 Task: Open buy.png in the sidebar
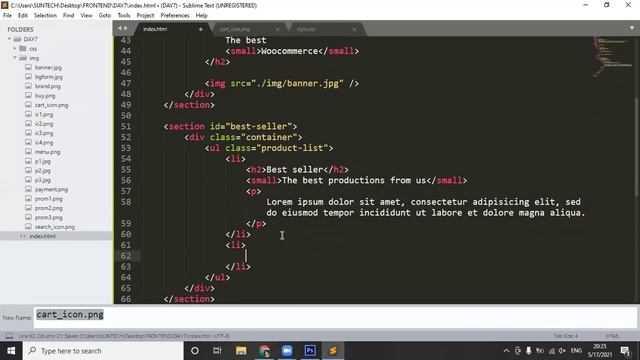click(45, 96)
